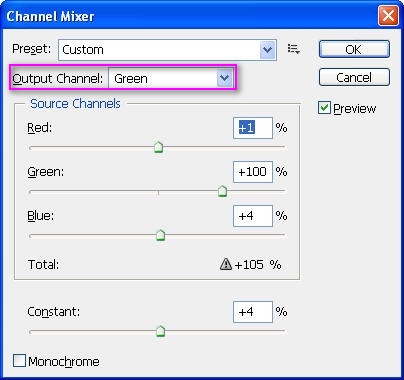Click the Constant label text
The height and width of the screenshot is (380, 404).
pyautogui.click(x=54, y=312)
